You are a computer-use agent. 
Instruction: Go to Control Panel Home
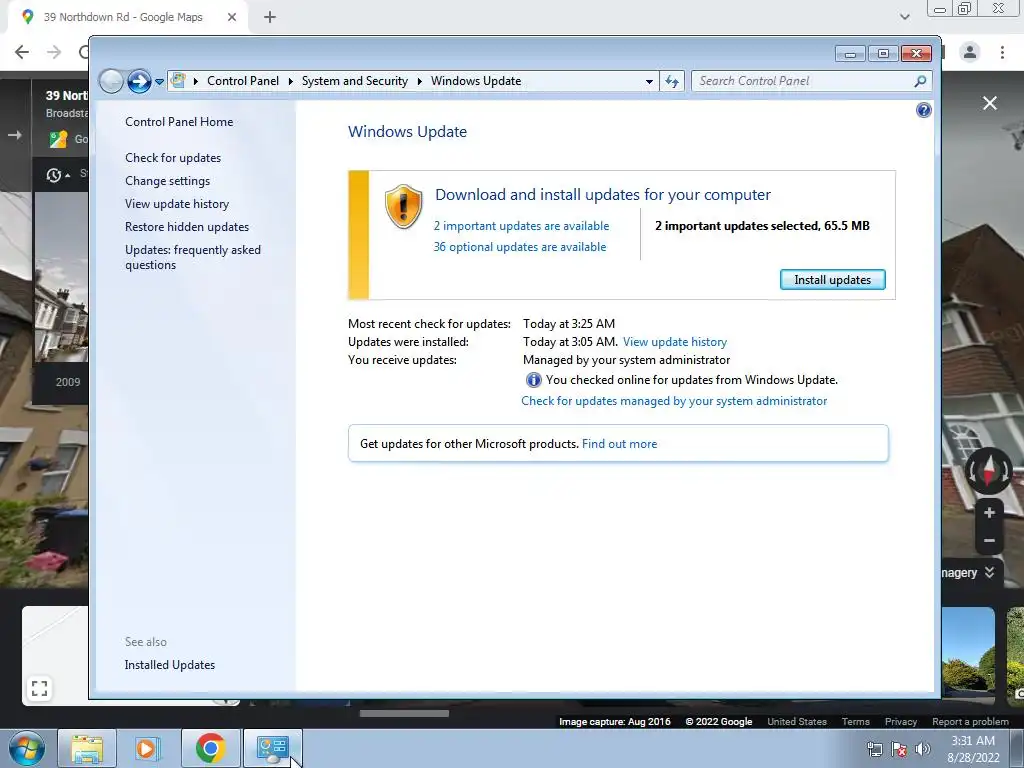(x=179, y=121)
